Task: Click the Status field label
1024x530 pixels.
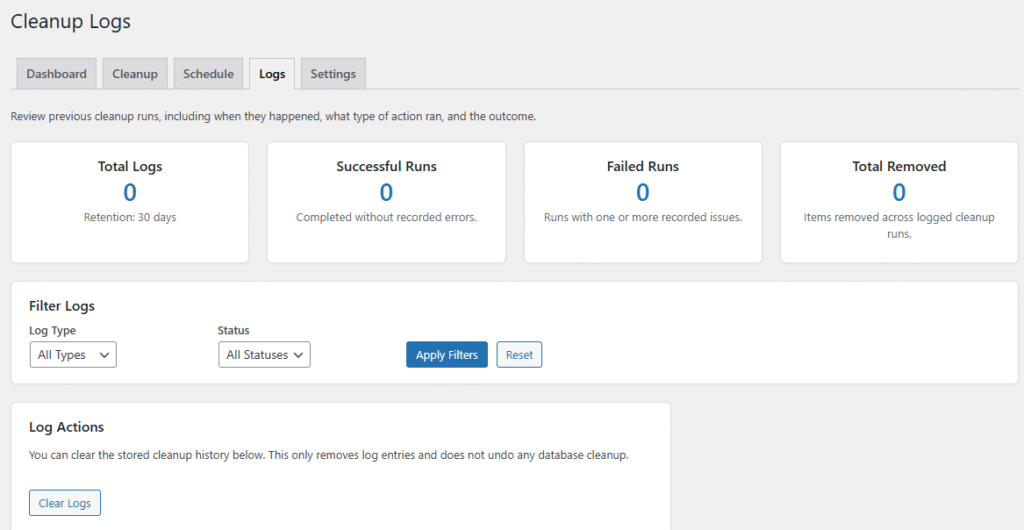Action: pos(234,330)
